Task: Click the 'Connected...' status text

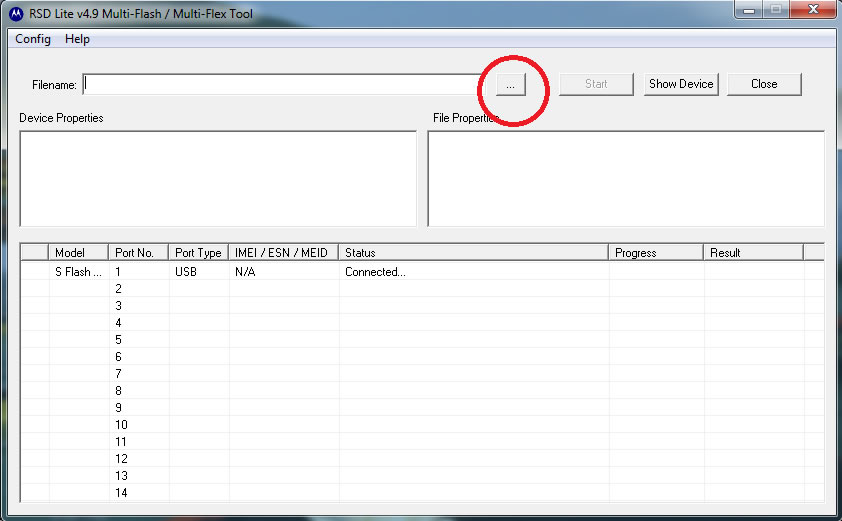Action: point(375,272)
